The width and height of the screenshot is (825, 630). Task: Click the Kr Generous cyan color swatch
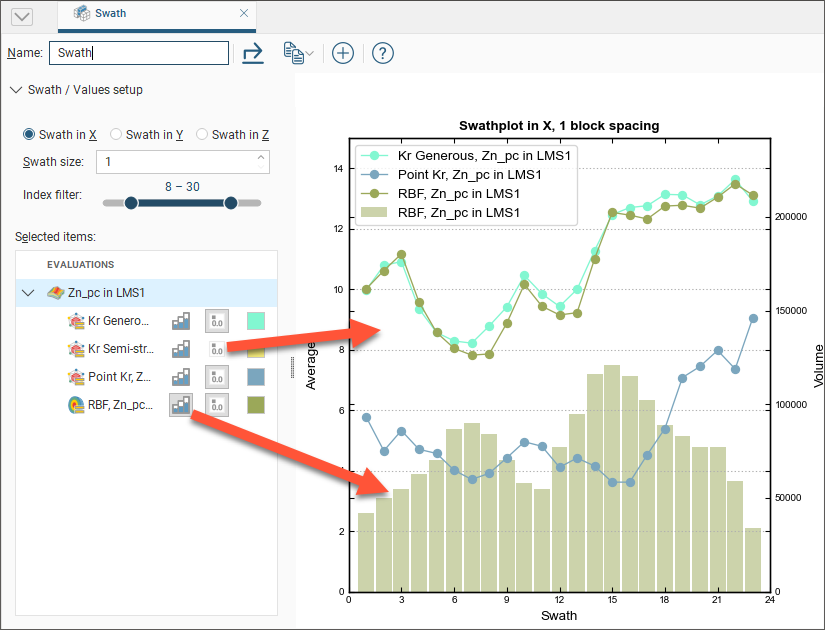click(256, 321)
